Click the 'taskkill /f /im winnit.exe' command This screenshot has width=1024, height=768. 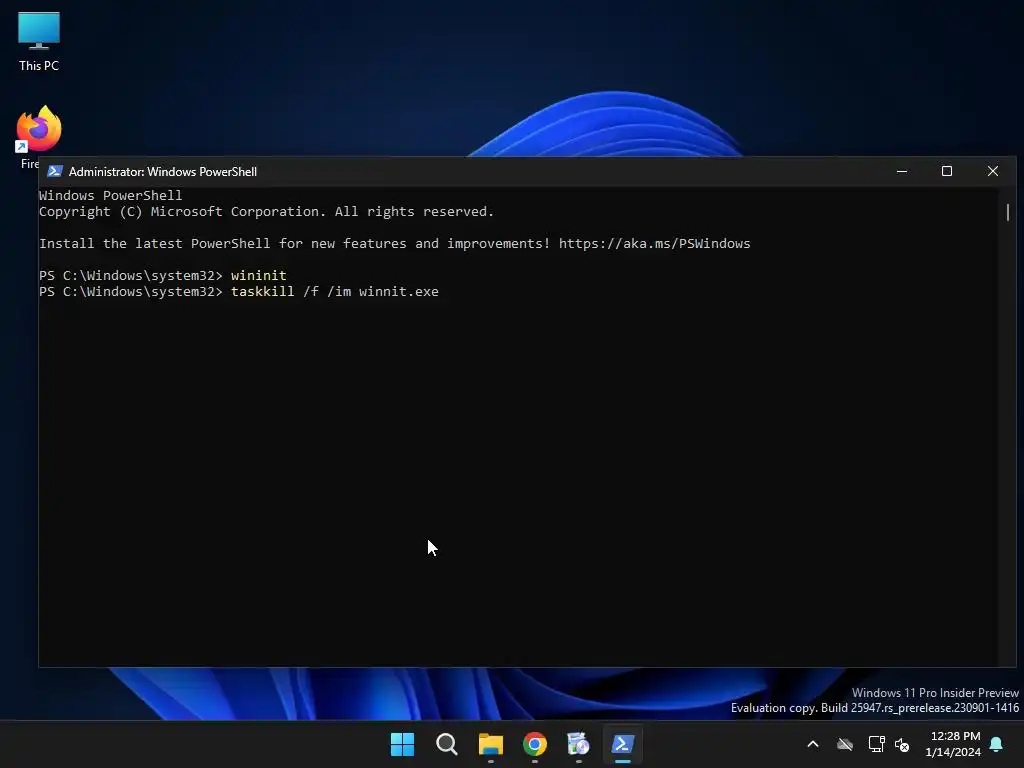pyautogui.click(x=334, y=292)
